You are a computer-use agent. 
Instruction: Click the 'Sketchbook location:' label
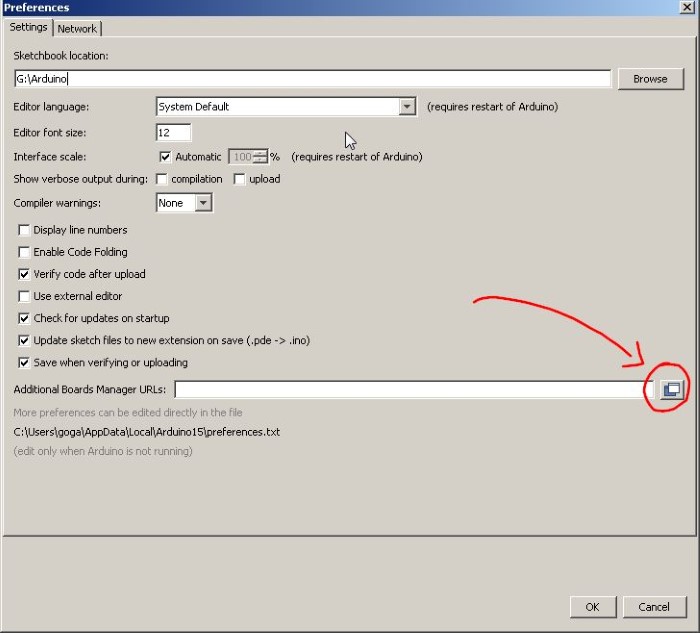click(61, 56)
